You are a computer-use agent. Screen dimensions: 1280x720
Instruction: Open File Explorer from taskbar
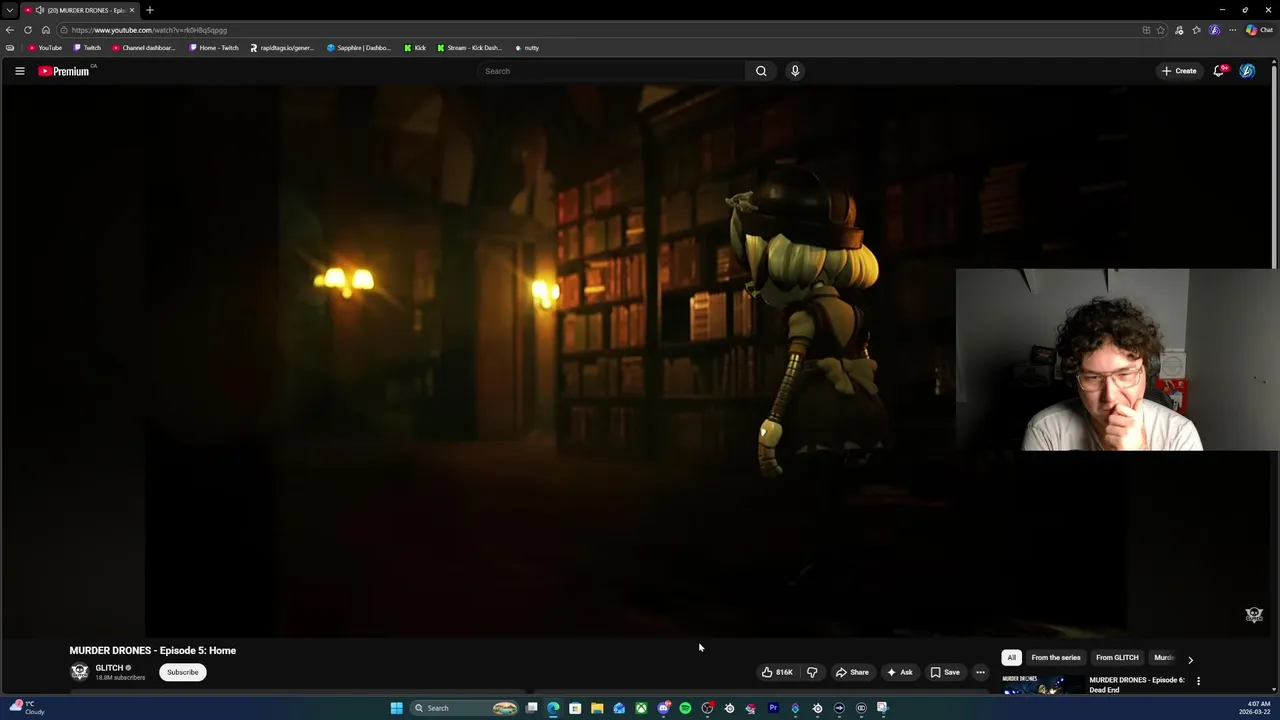(597, 708)
